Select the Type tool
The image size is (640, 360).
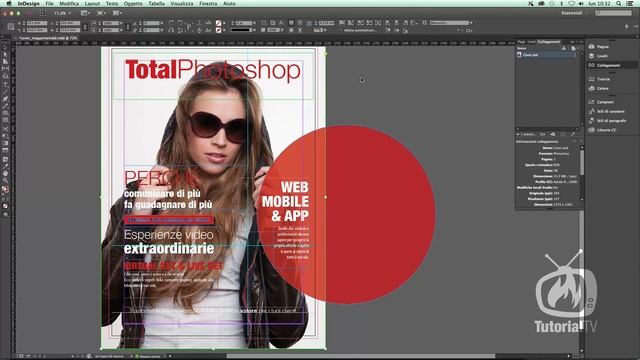5,84
